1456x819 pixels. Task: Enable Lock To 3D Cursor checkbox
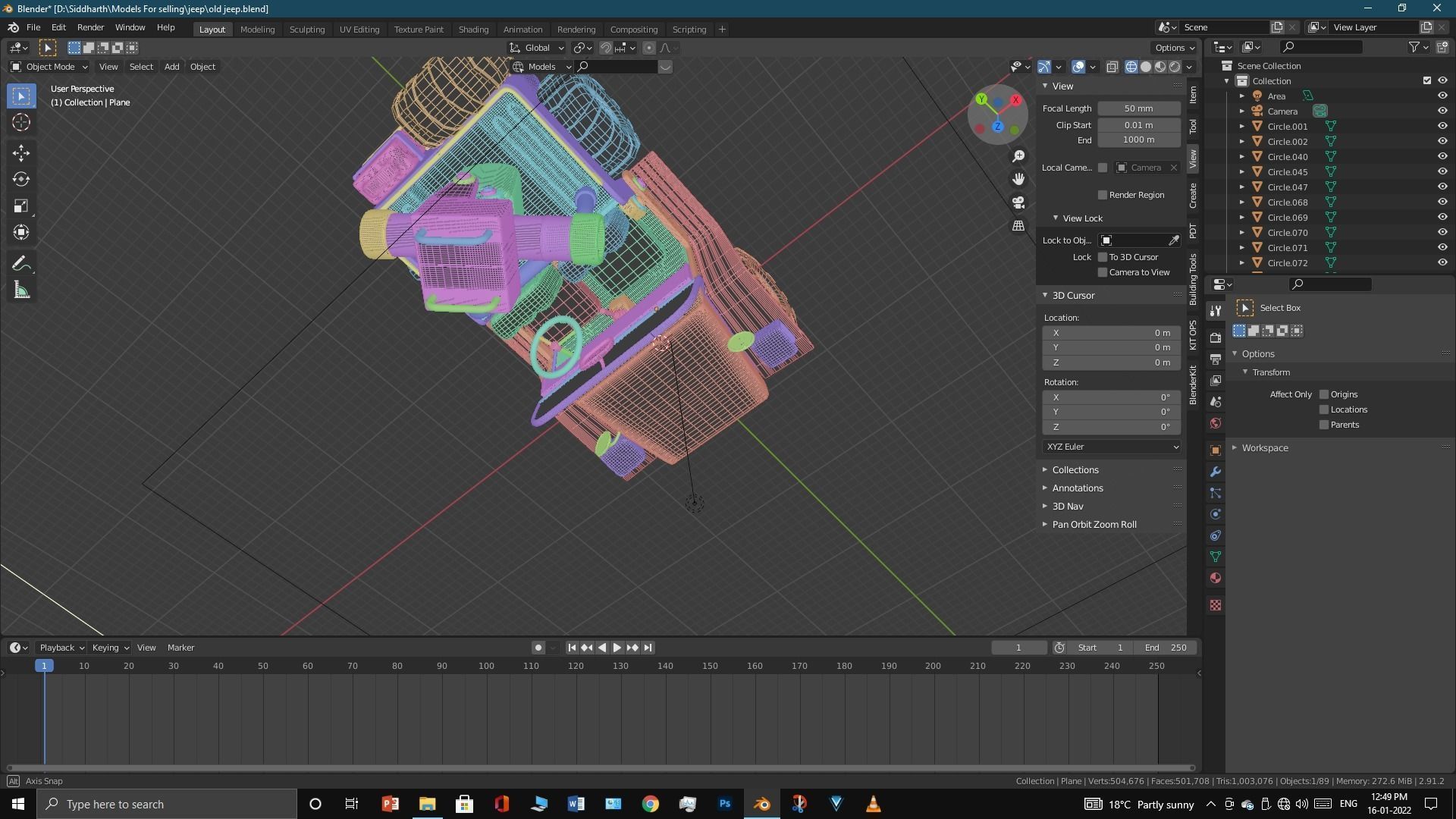1103,257
